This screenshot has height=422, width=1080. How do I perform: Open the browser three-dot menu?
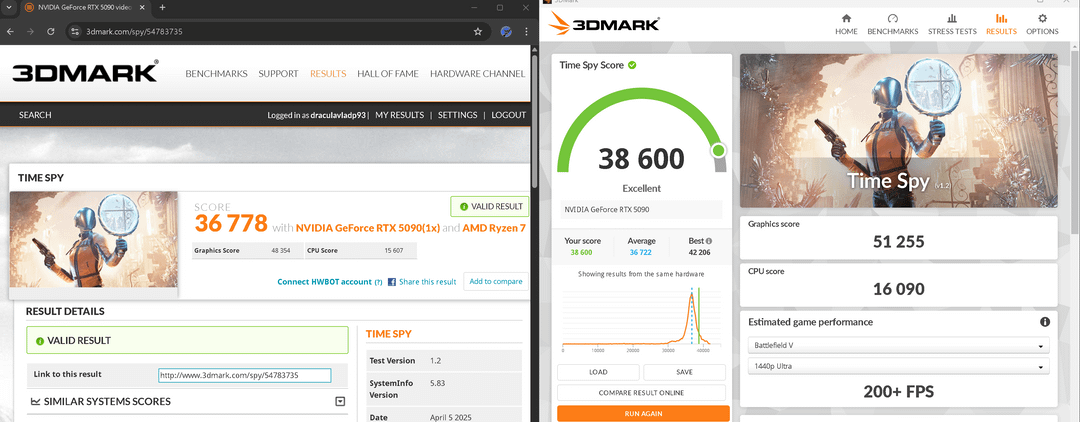pos(526,32)
